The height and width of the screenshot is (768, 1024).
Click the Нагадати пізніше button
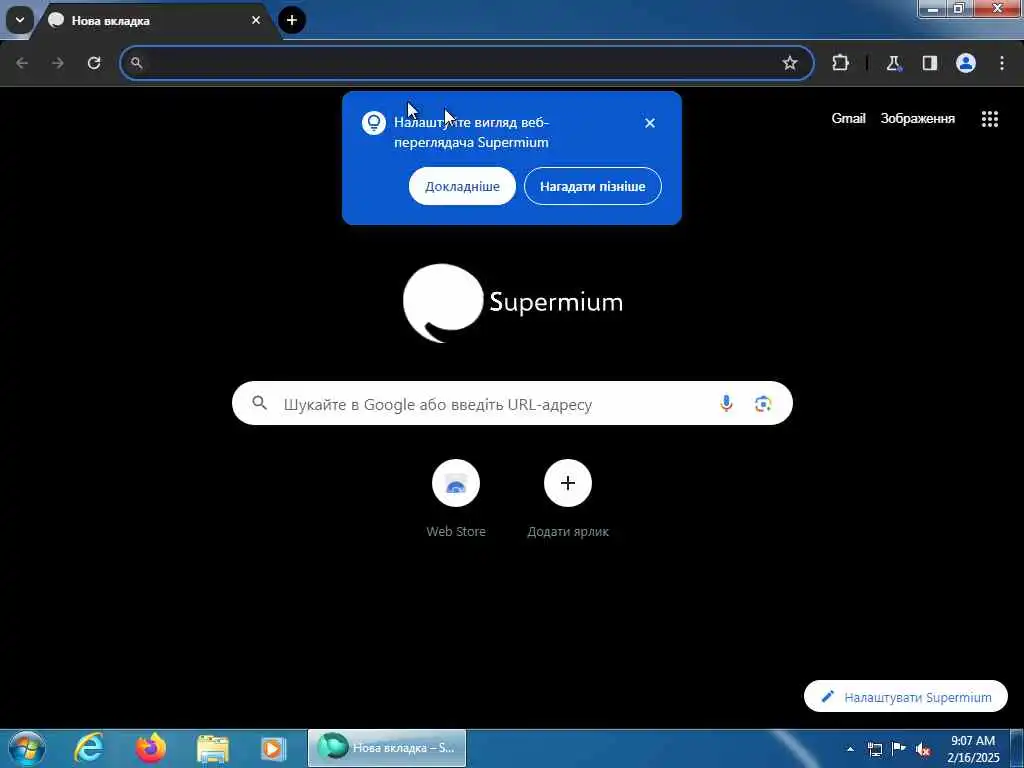[592, 186]
